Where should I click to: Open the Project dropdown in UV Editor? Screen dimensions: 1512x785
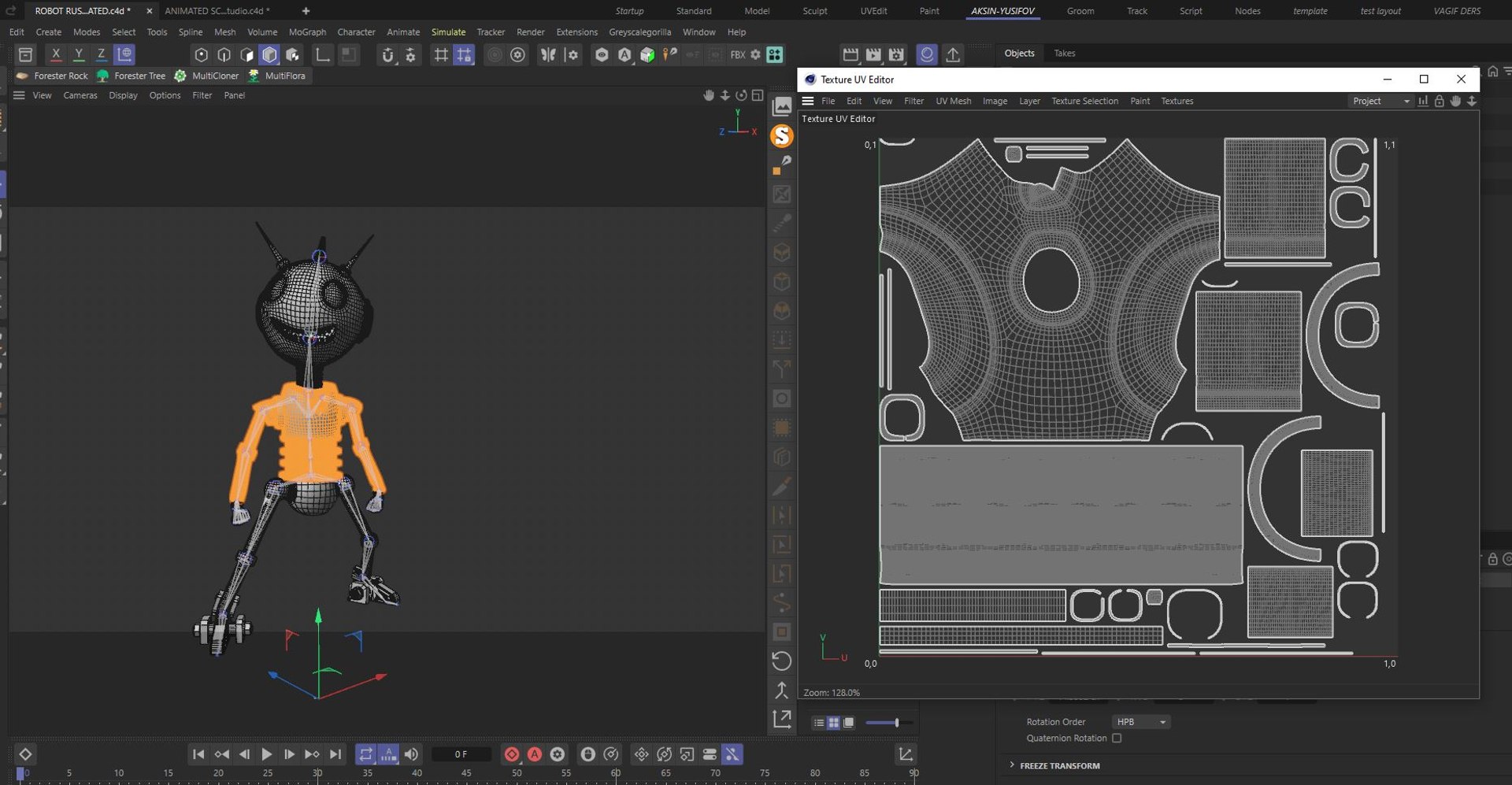[1380, 101]
